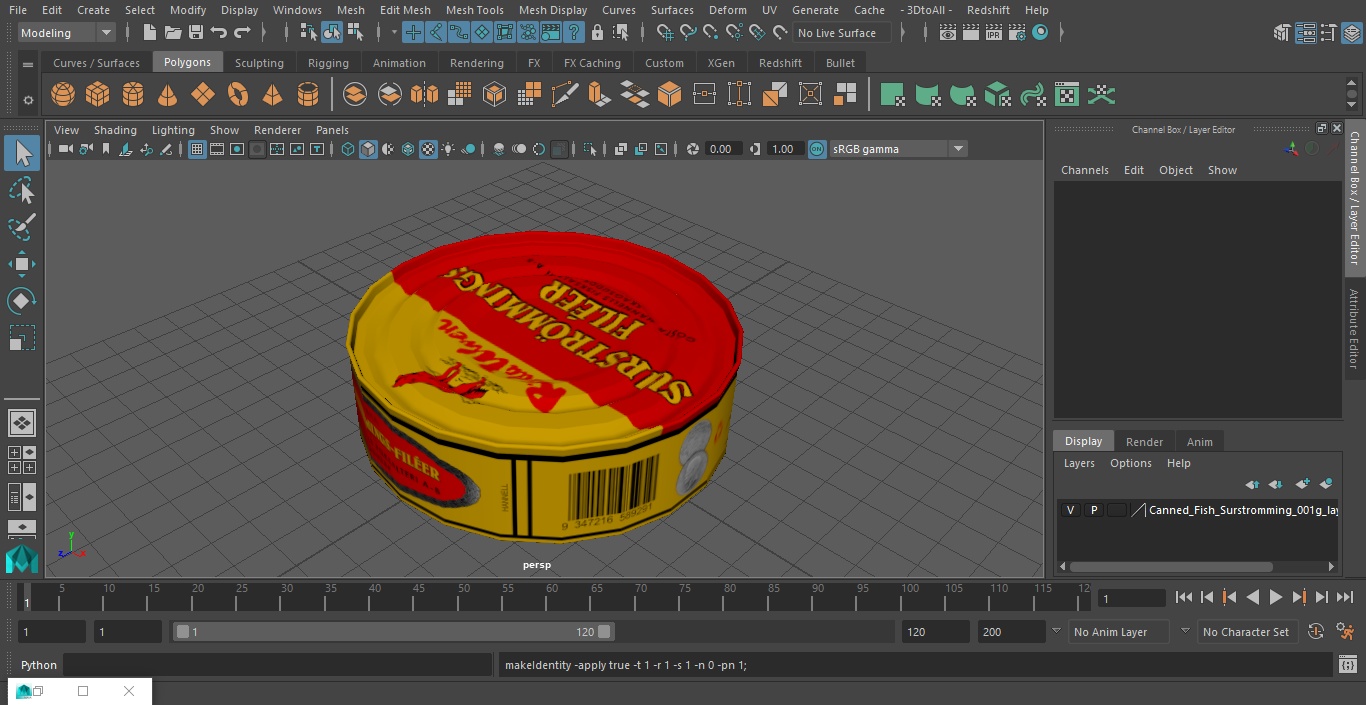The image size is (1366, 705).
Task: Play the animation forward
Action: coord(1276,597)
